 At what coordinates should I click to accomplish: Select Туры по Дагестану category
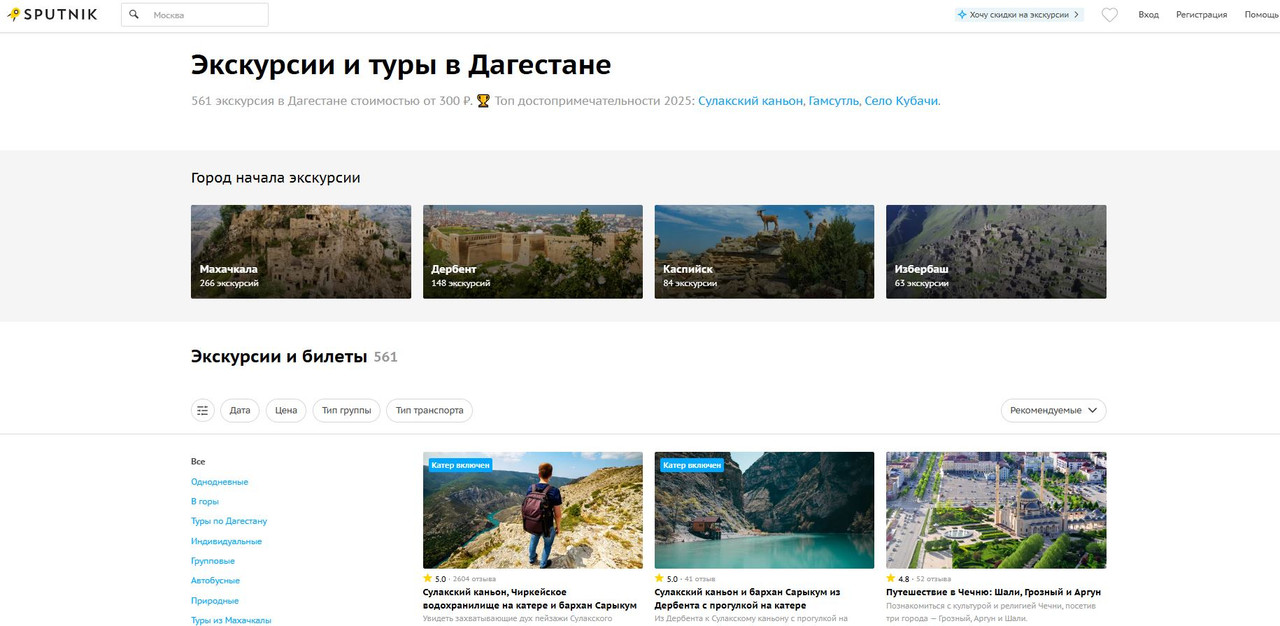coord(229,521)
